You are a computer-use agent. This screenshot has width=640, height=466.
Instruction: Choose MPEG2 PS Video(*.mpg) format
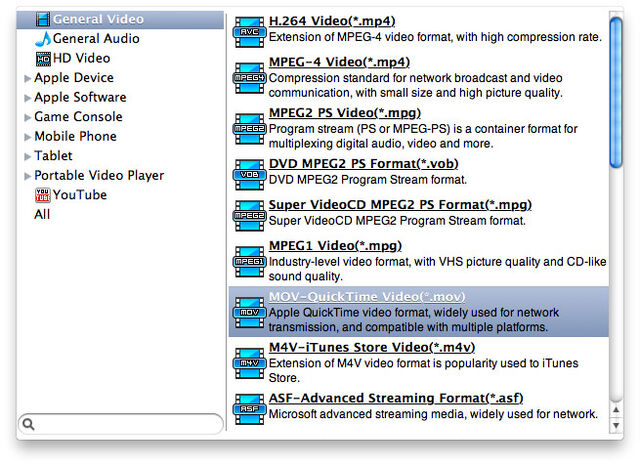[x=345, y=113]
